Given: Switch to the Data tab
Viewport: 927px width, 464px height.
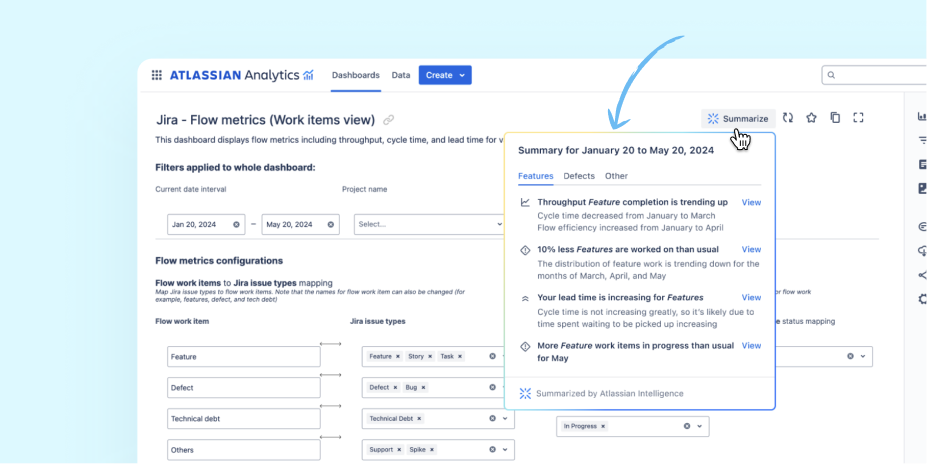Looking at the screenshot, I should pyautogui.click(x=401, y=75).
